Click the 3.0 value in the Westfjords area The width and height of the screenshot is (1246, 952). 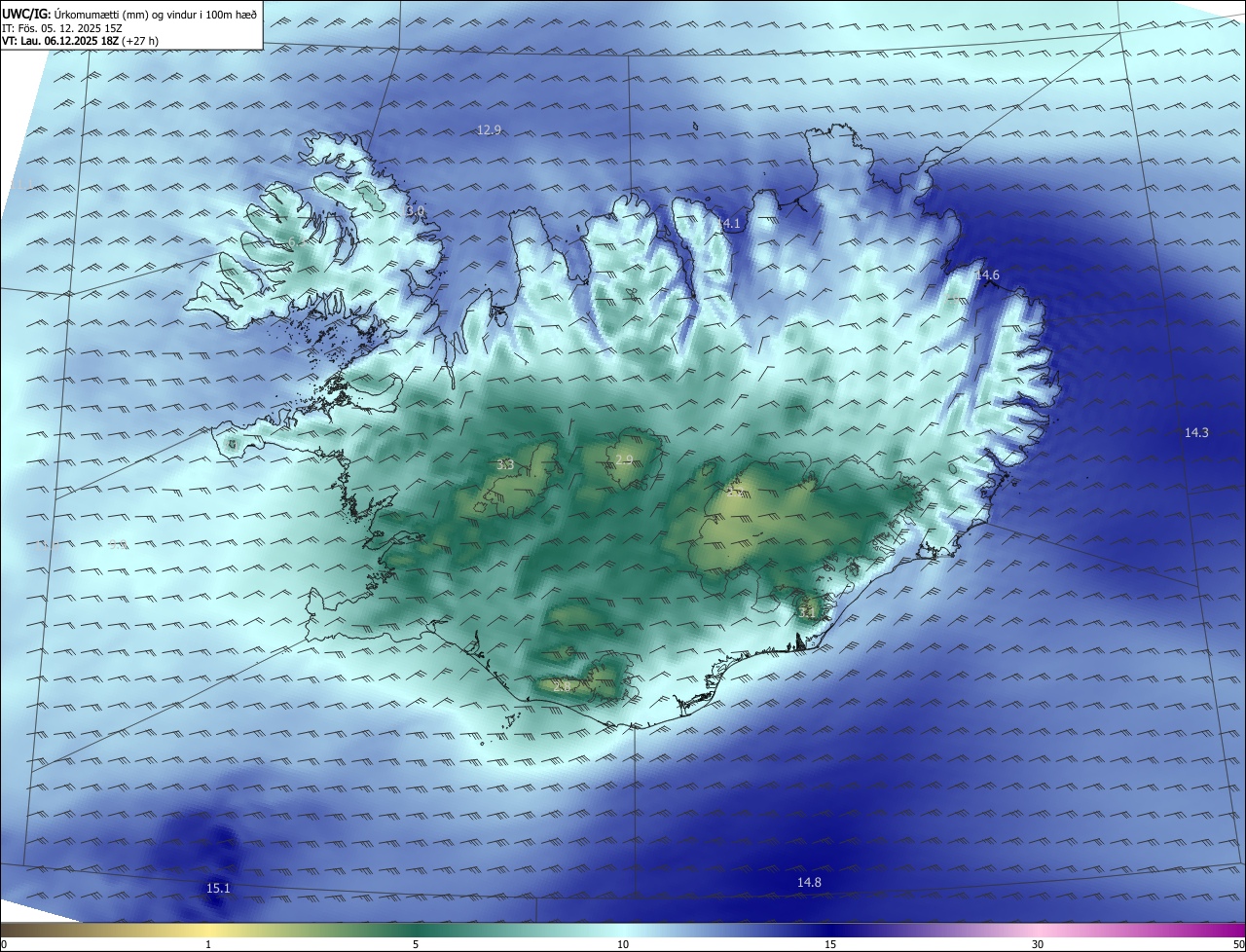coord(417,210)
